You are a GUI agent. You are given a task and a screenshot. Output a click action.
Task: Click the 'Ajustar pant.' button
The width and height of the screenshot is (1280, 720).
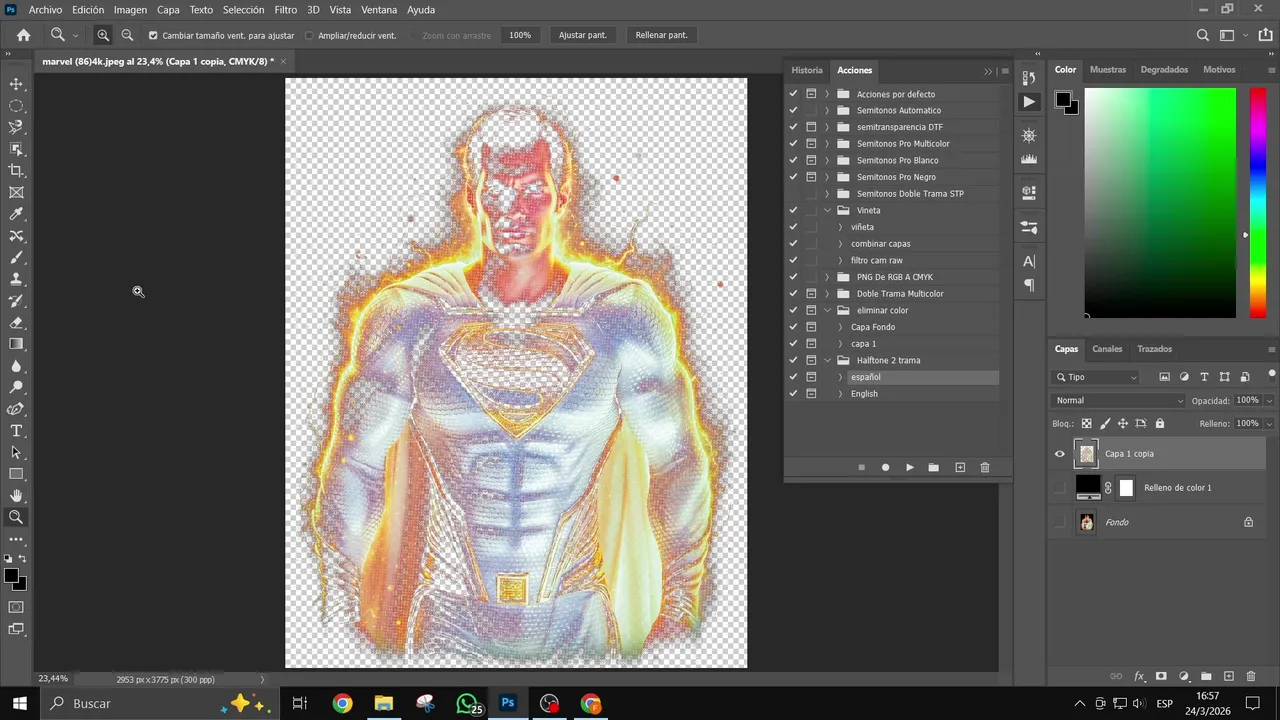click(x=583, y=35)
